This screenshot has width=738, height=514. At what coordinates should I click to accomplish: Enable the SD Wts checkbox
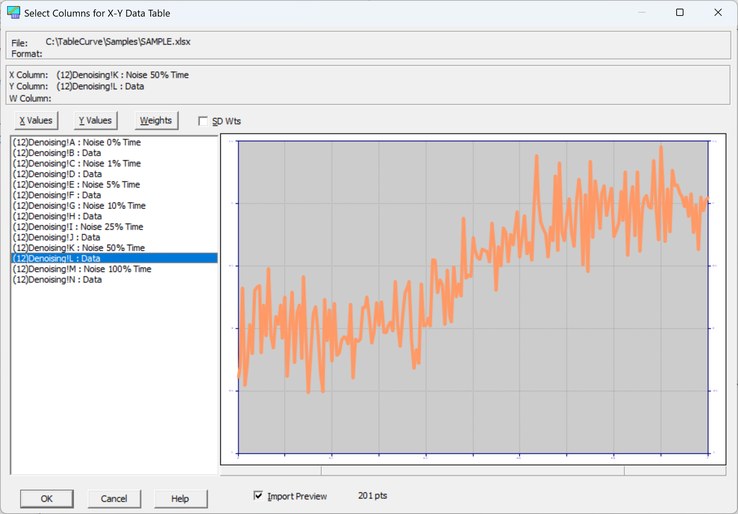click(x=203, y=121)
